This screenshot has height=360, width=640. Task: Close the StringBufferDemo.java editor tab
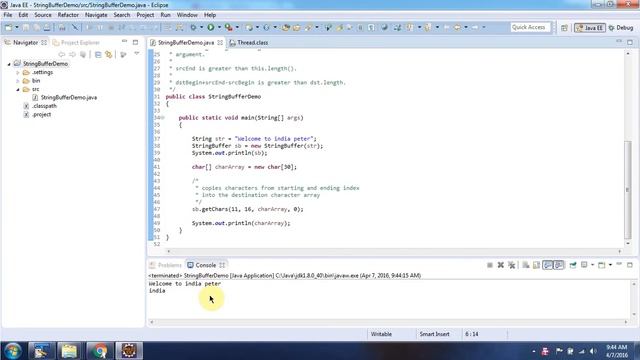point(220,42)
